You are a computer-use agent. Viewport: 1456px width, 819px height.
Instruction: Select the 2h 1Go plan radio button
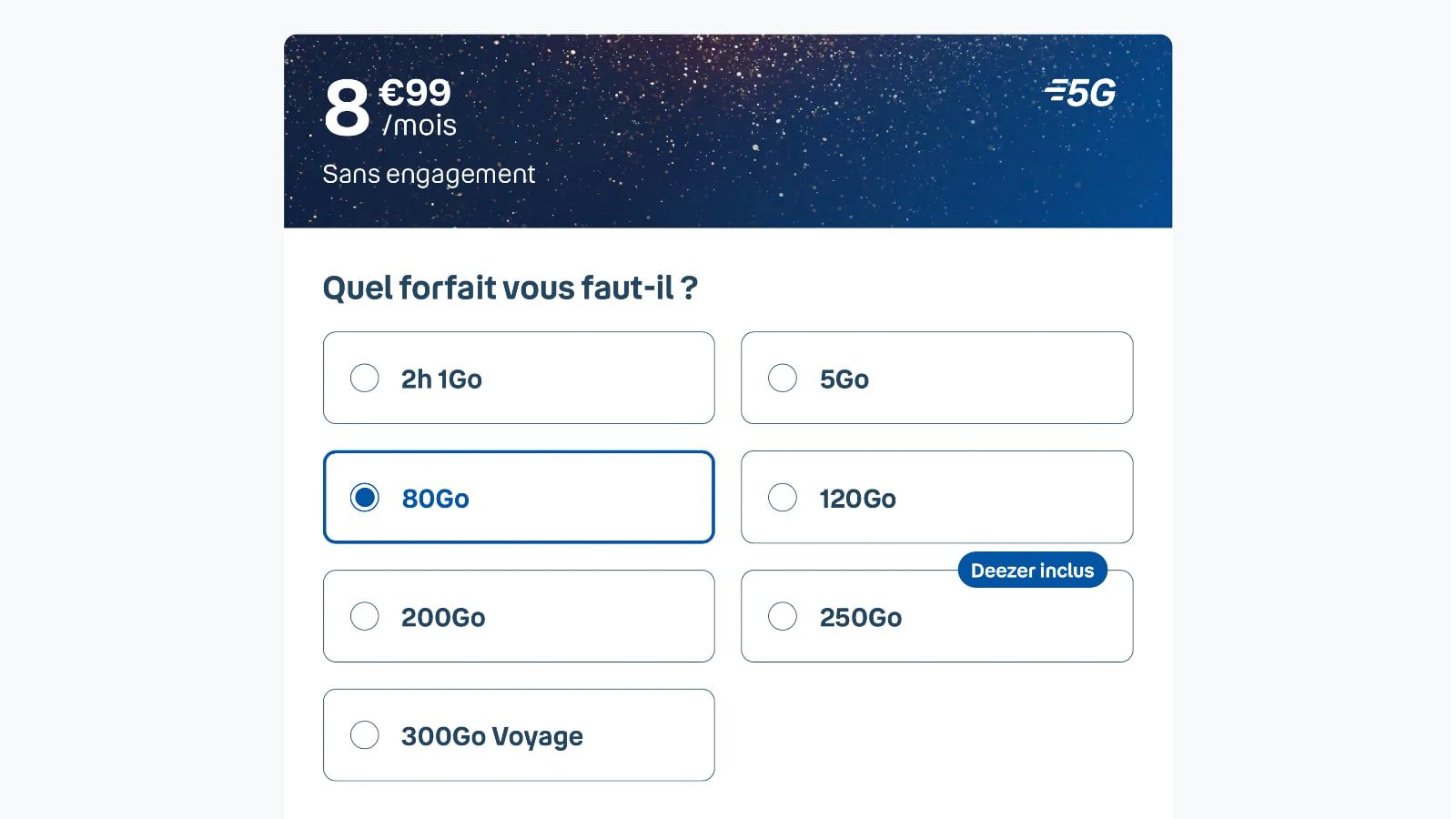[x=366, y=377]
